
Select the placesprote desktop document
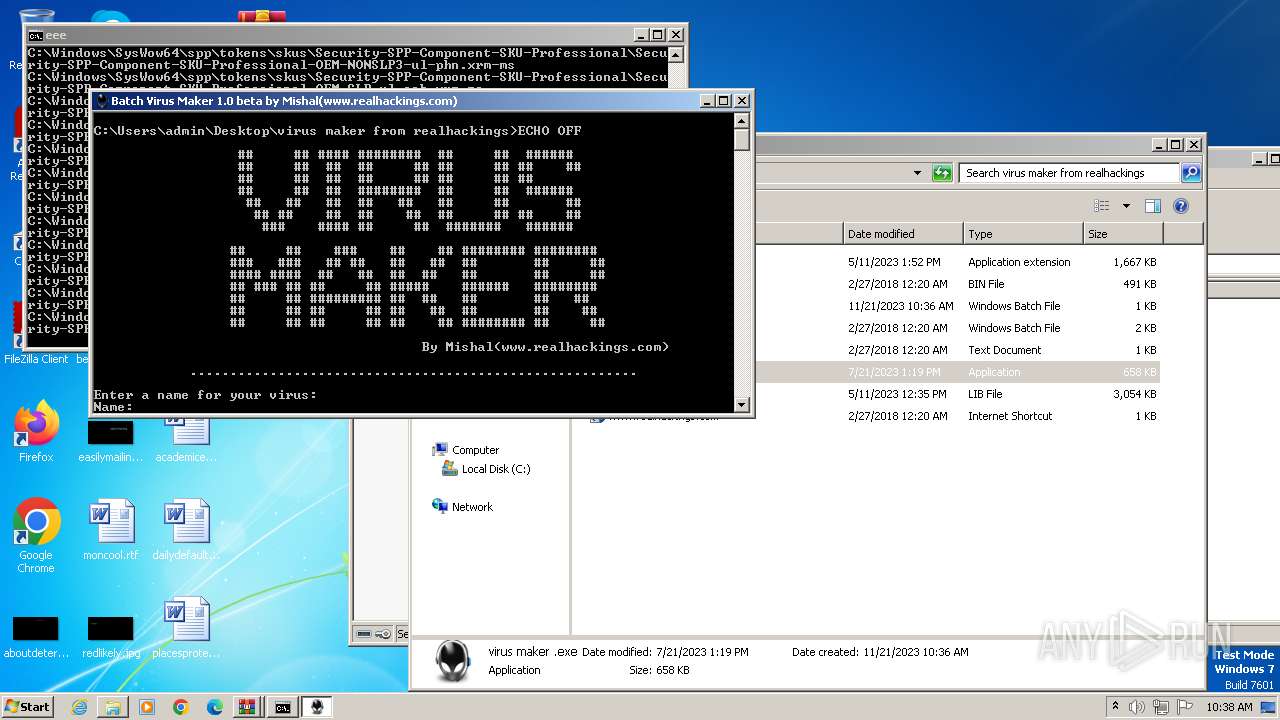click(x=186, y=628)
